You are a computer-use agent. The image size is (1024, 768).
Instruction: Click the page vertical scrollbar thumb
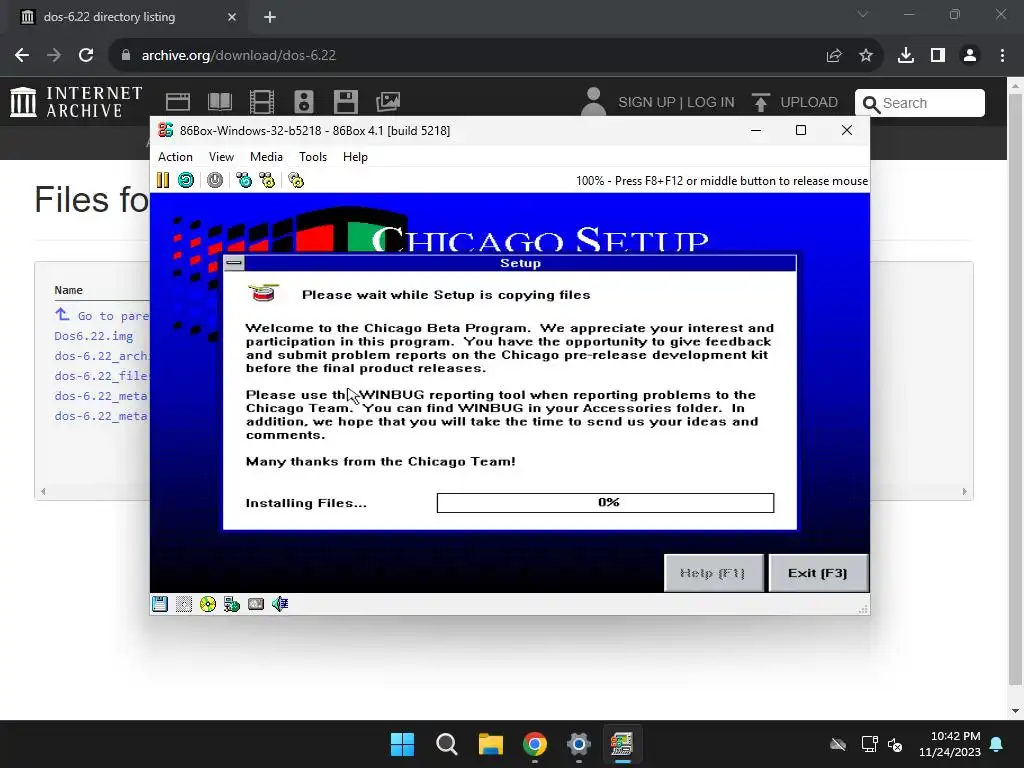(x=1016, y=390)
